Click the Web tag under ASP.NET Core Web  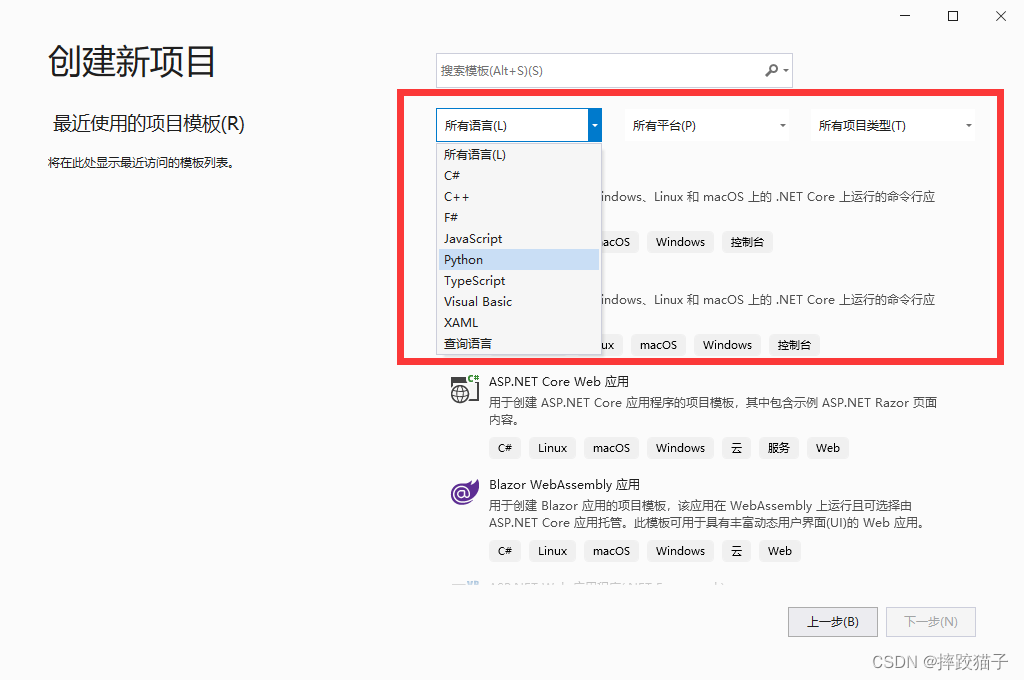(x=827, y=448)
